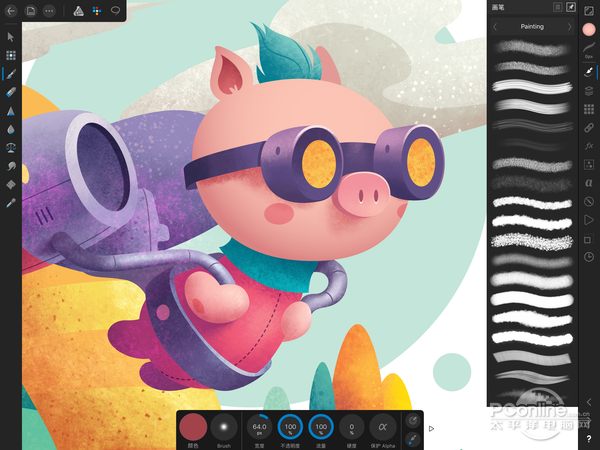Open the document menu icon
The height and width of the screenshot is (450, 600).
pos(31,11)
